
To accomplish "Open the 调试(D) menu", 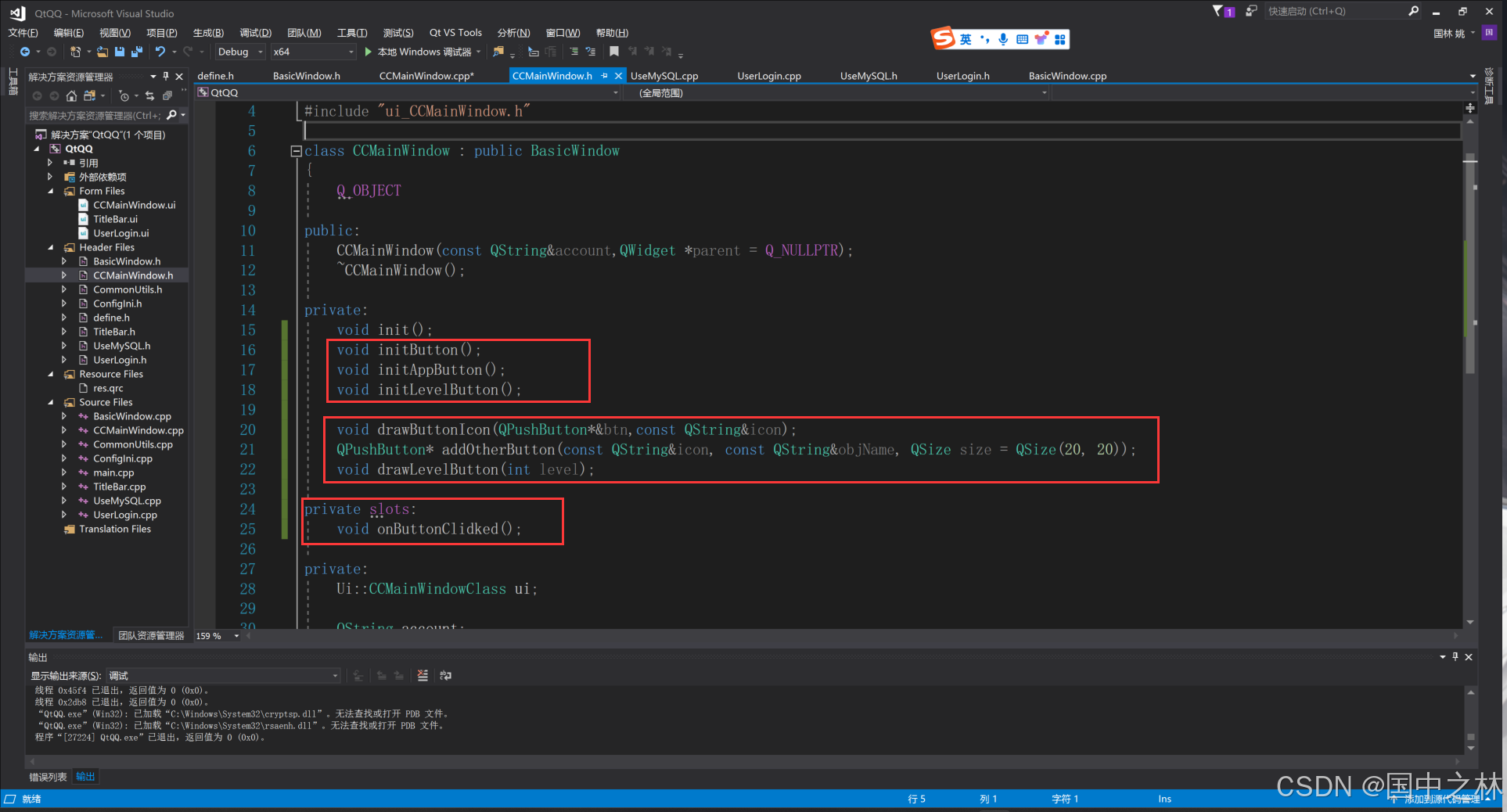I will point(255,32).
